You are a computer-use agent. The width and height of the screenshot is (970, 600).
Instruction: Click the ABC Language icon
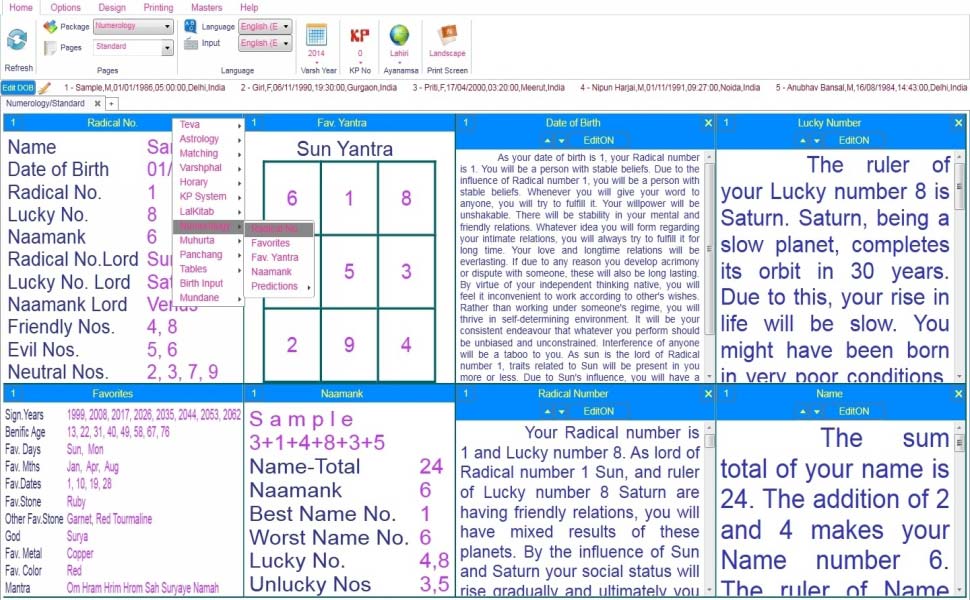coord(190,26)
